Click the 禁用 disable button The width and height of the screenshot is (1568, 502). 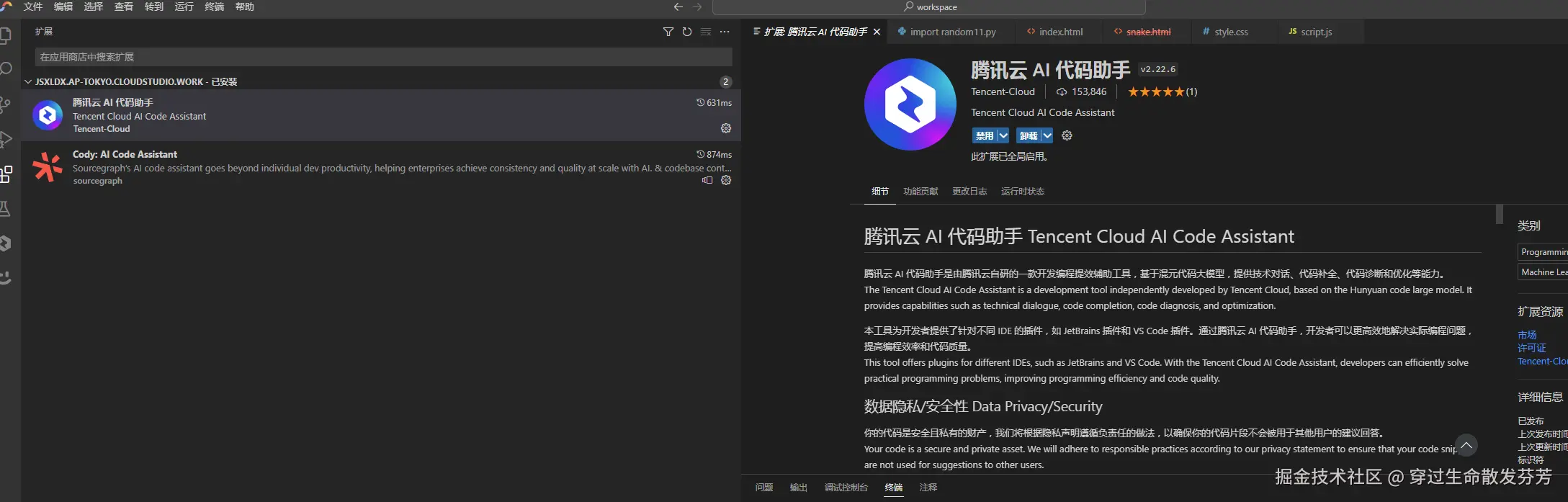984,135
